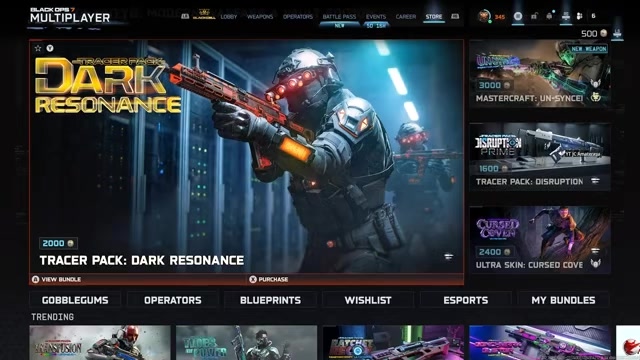Screen dimensions: 640x360
Task: Click the padlock icon in the top bar
Action: pos(534,16)
